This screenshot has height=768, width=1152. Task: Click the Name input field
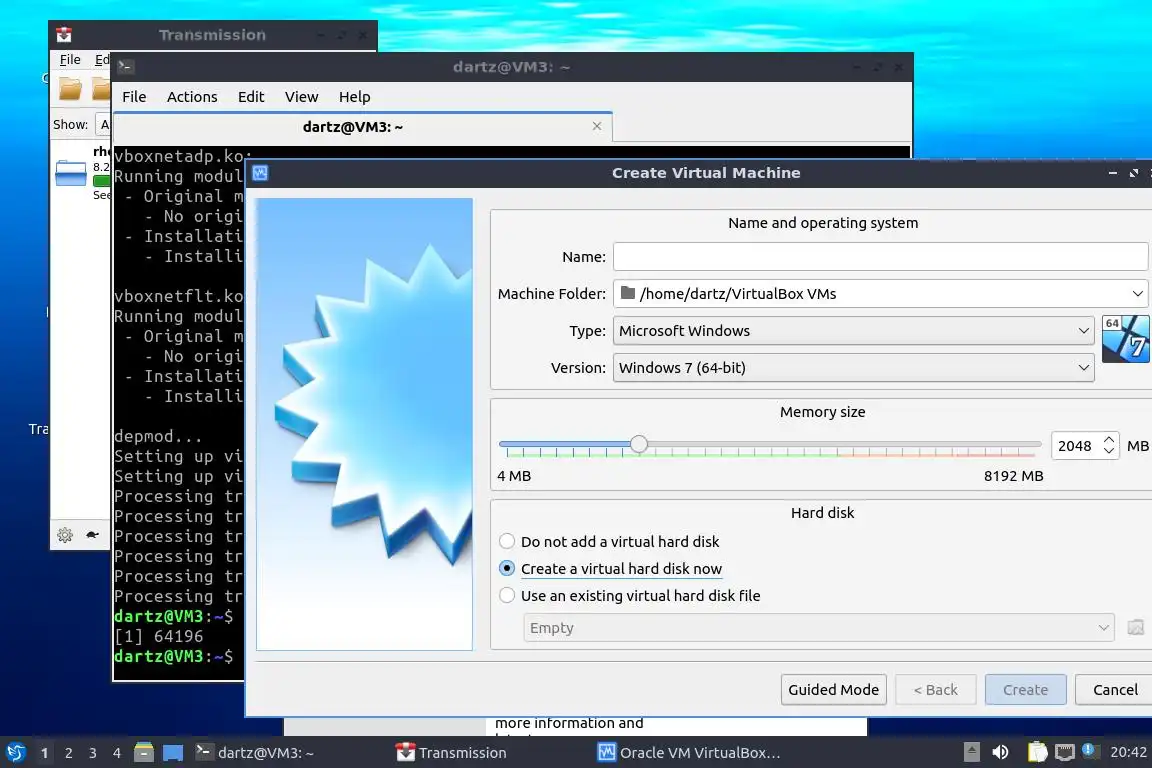pos(880,256)
